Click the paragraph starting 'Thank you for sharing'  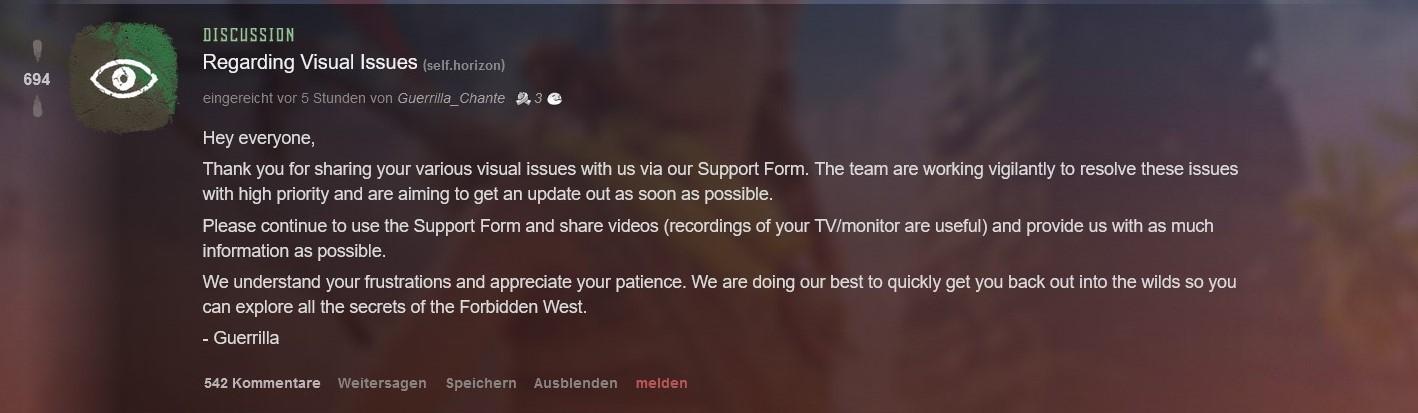[720, 181]
